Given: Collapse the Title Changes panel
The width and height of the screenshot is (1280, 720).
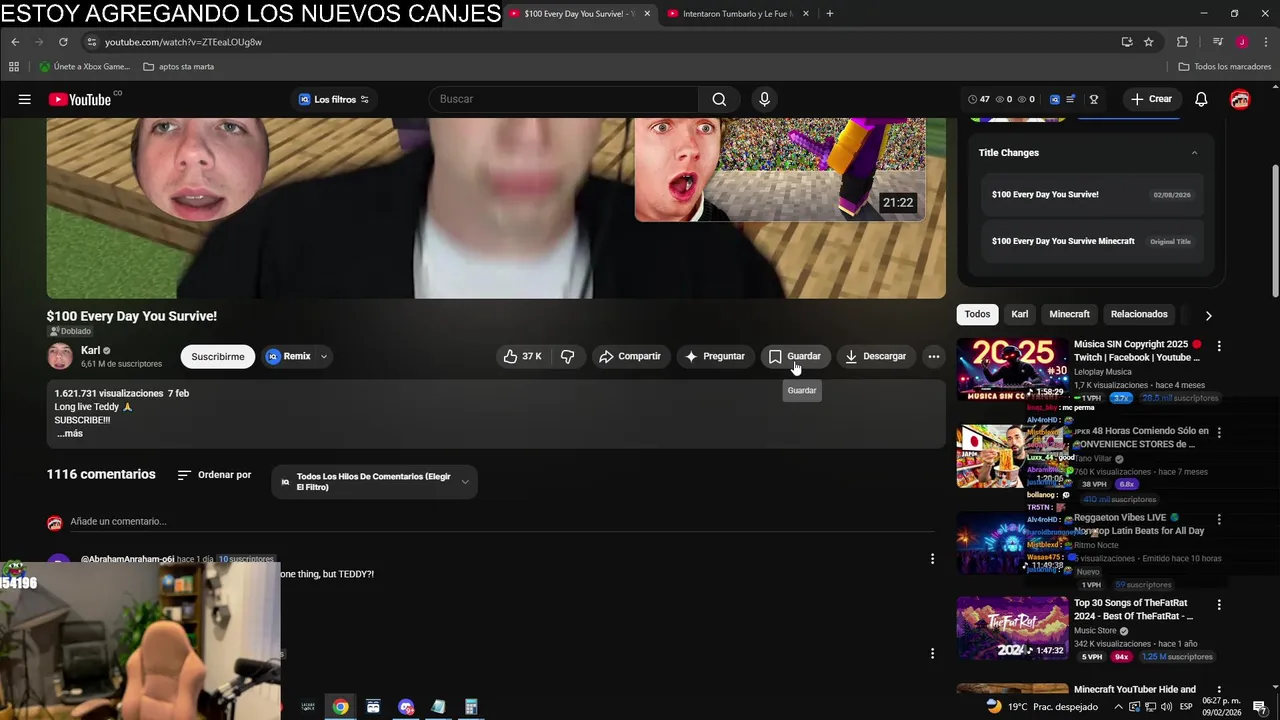Looking at the screenshot, I should click(x=1194, y=153).
